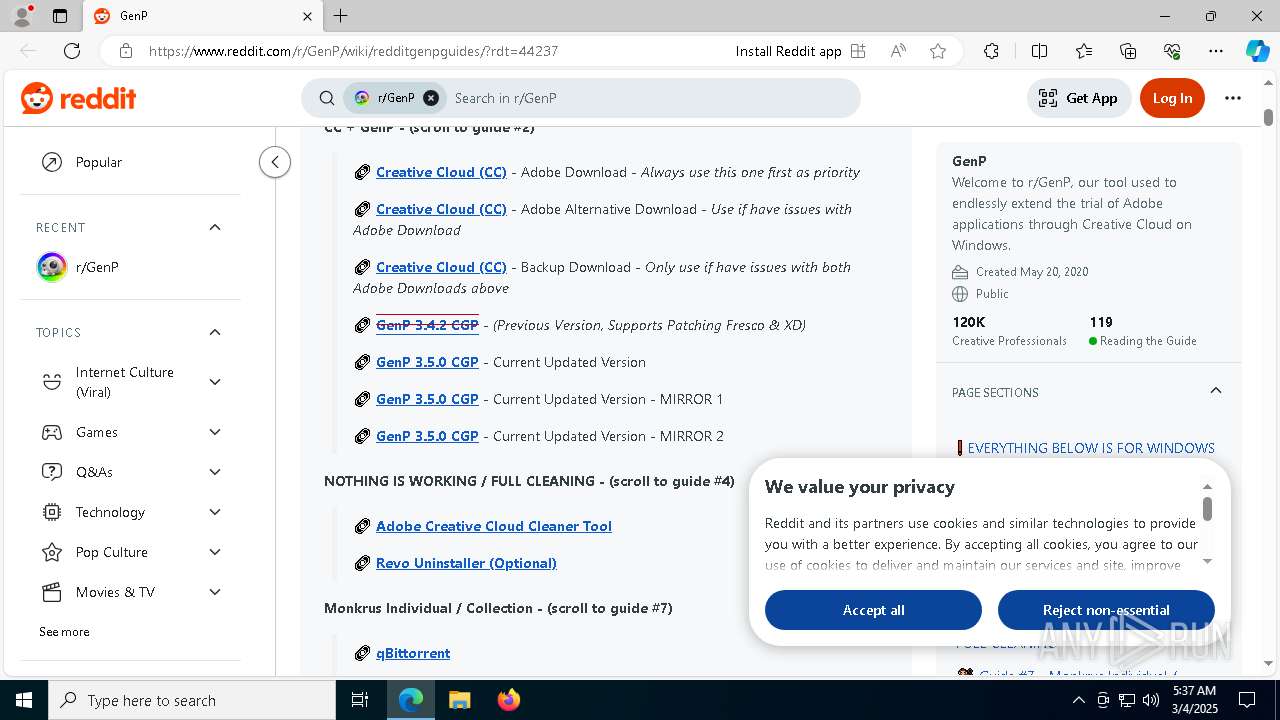Open Creative Cloud Adobe Alternative Download link
Image resolution: width=1280 pixels, height=720 pixels.
click(x=441, y=209)
